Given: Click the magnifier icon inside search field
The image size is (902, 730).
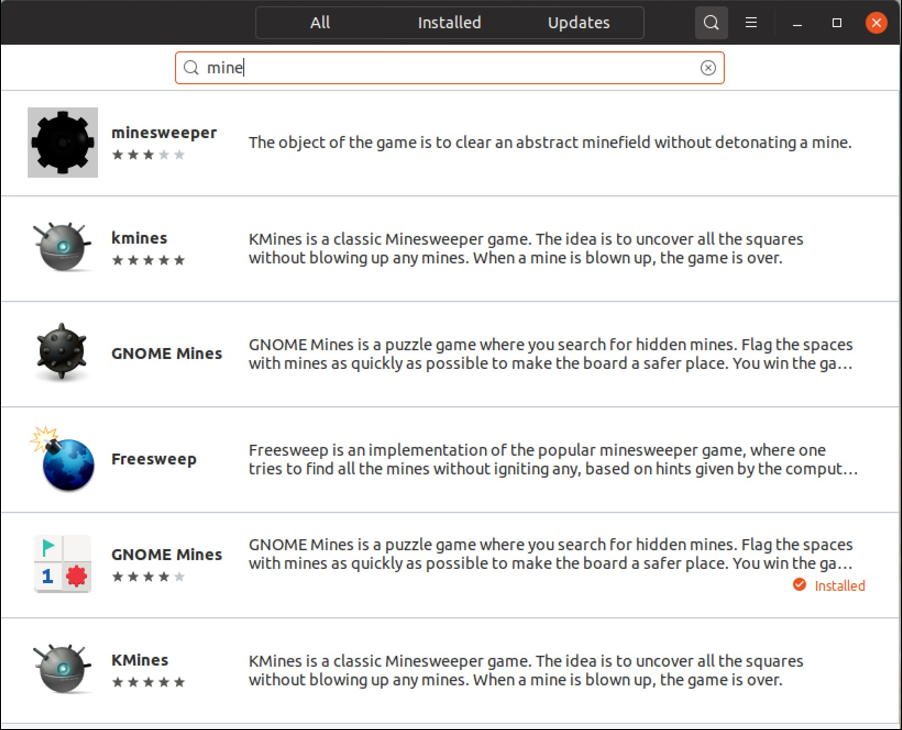Looking at the screenshot, I should point(191,68).
